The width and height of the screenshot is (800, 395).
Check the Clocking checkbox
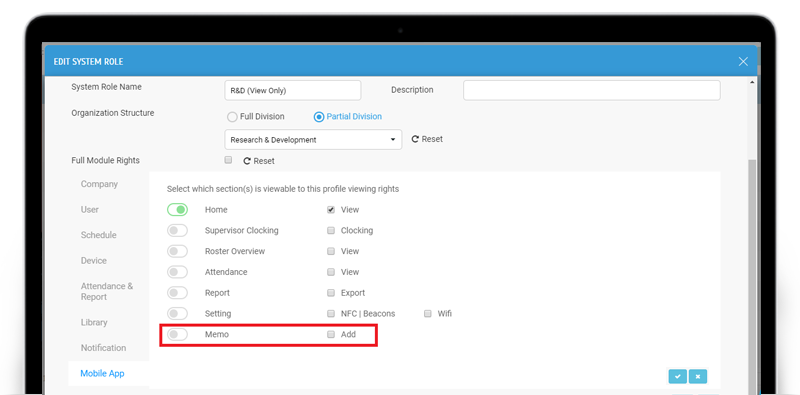[x=331, y=230]
